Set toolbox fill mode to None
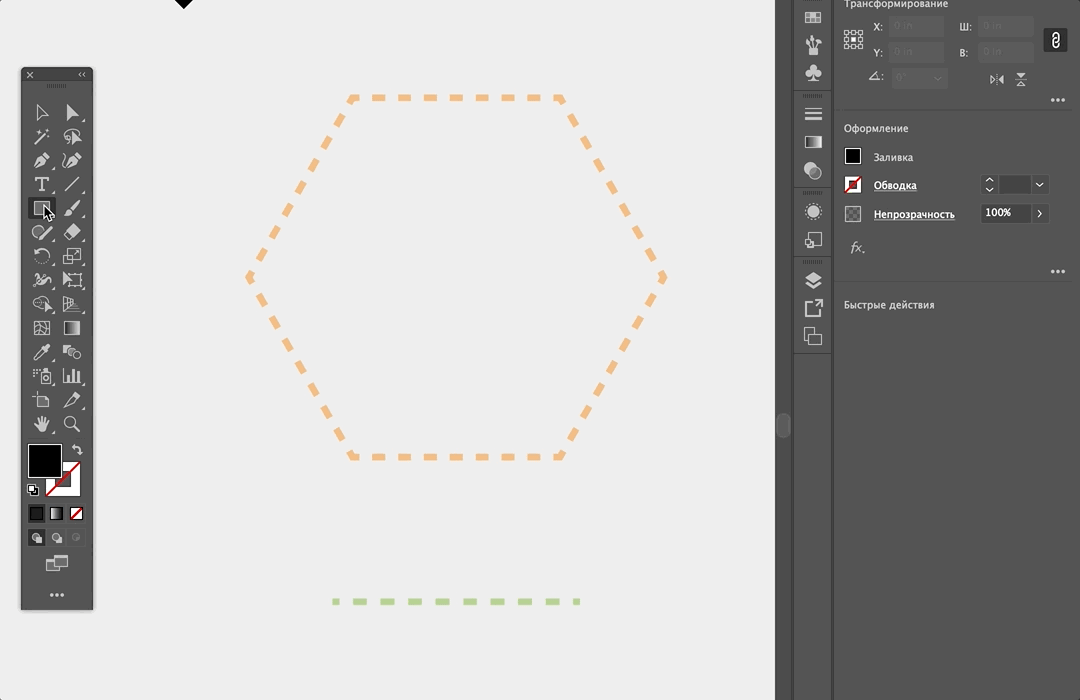 click(x=76, y=513)
